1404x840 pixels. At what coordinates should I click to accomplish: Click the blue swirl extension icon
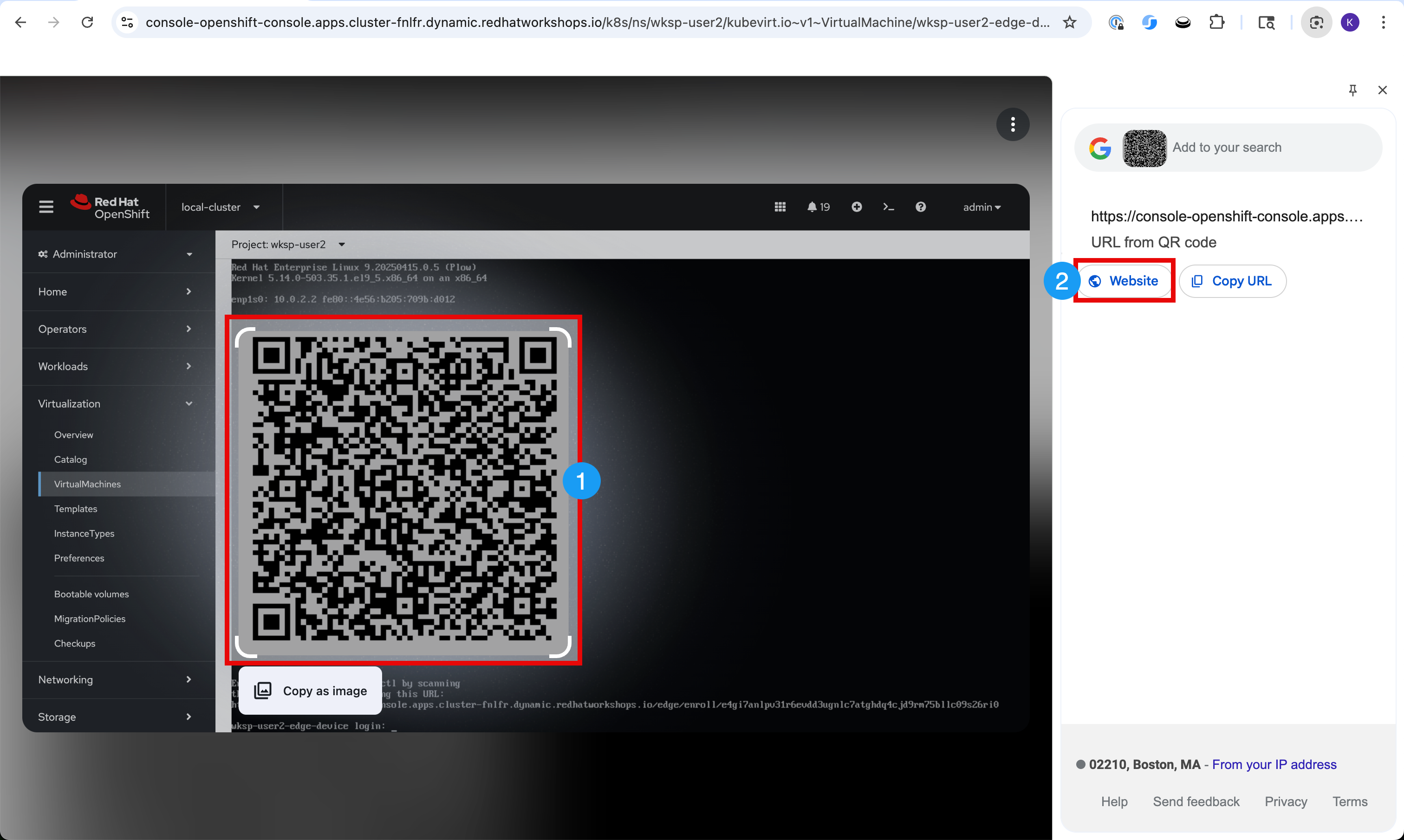pos(1149,22)
